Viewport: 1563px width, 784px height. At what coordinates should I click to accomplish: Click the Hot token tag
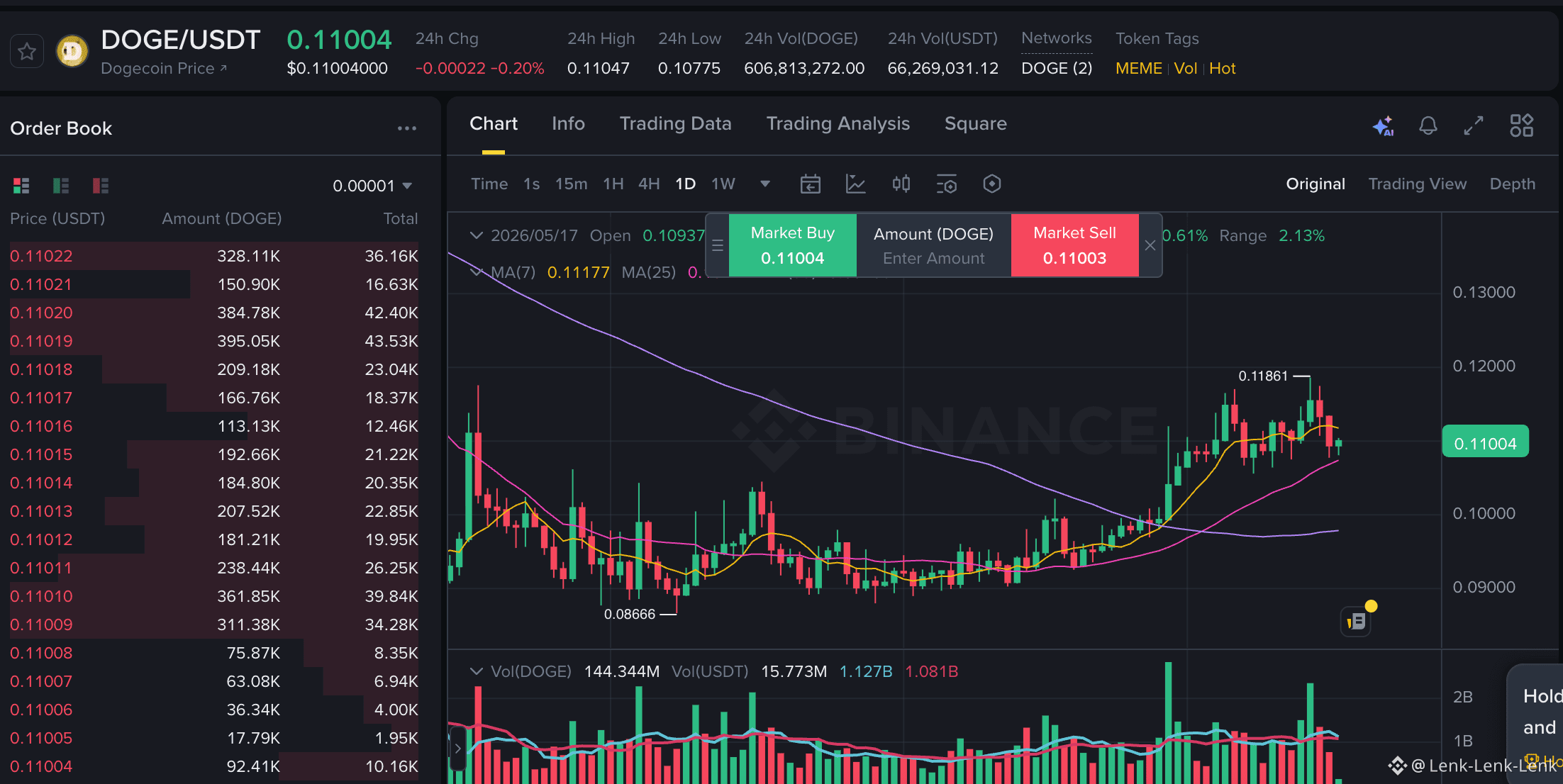(x=1223, y=69)
